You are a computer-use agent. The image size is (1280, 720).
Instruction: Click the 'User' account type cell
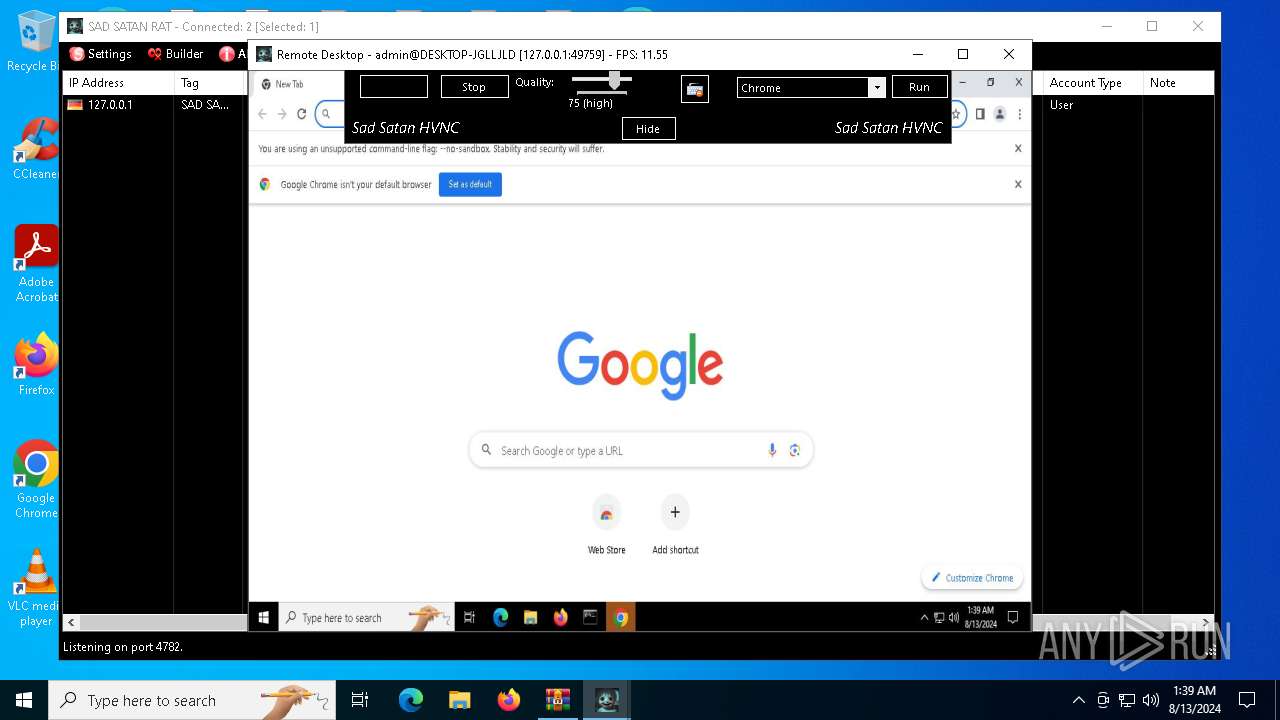point(1061,104)
